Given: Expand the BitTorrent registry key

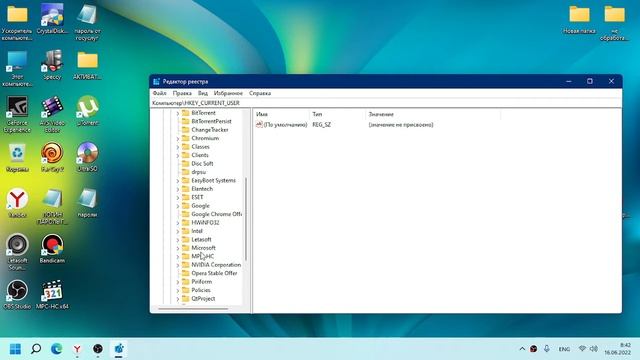Looking at the screenshot, I should point(178,113).
